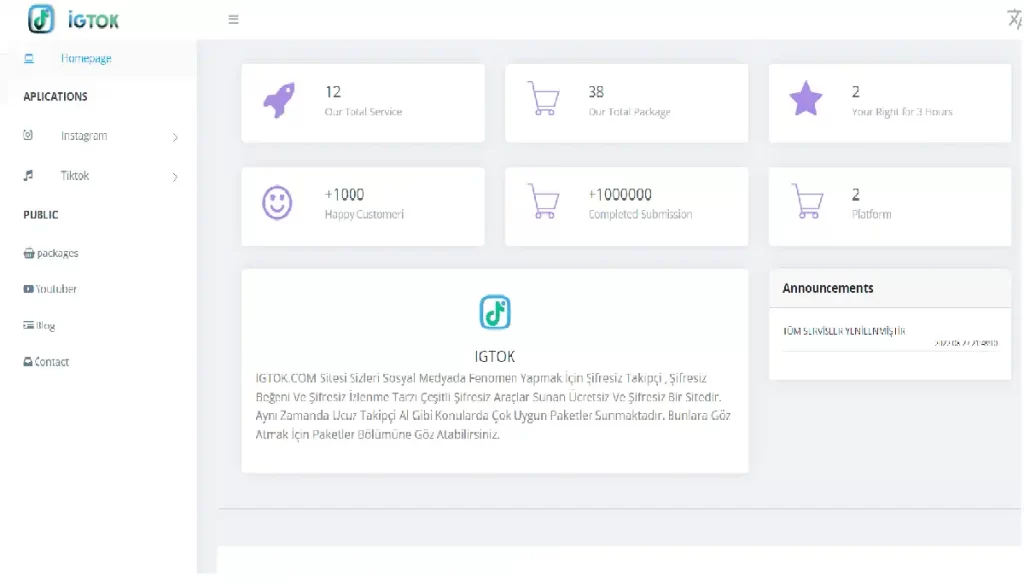Click the IGTOK title in description card
This screenshot has height=583, width=1024.
(x=494, y=356)
